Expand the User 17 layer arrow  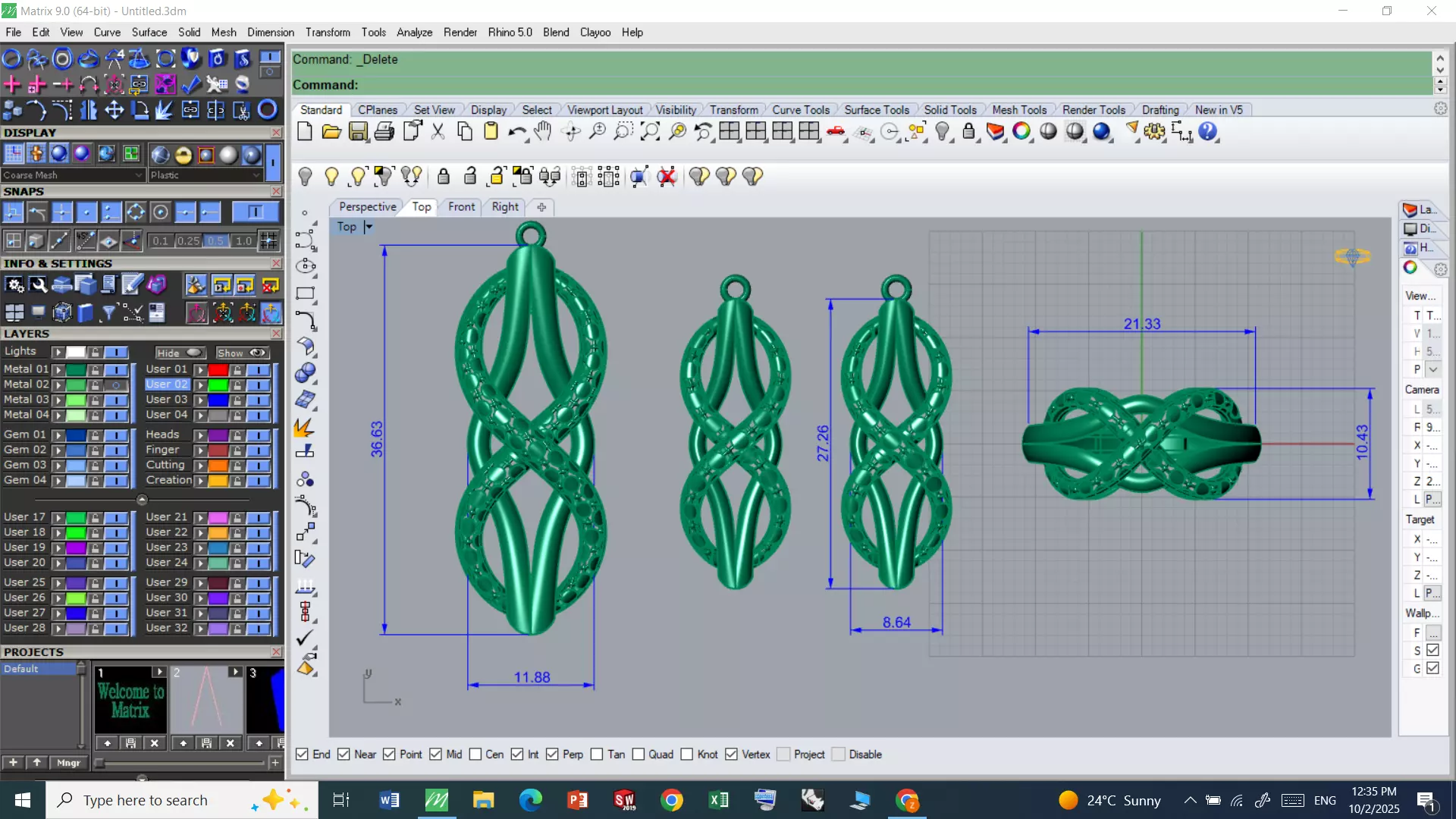click(58, 518)
